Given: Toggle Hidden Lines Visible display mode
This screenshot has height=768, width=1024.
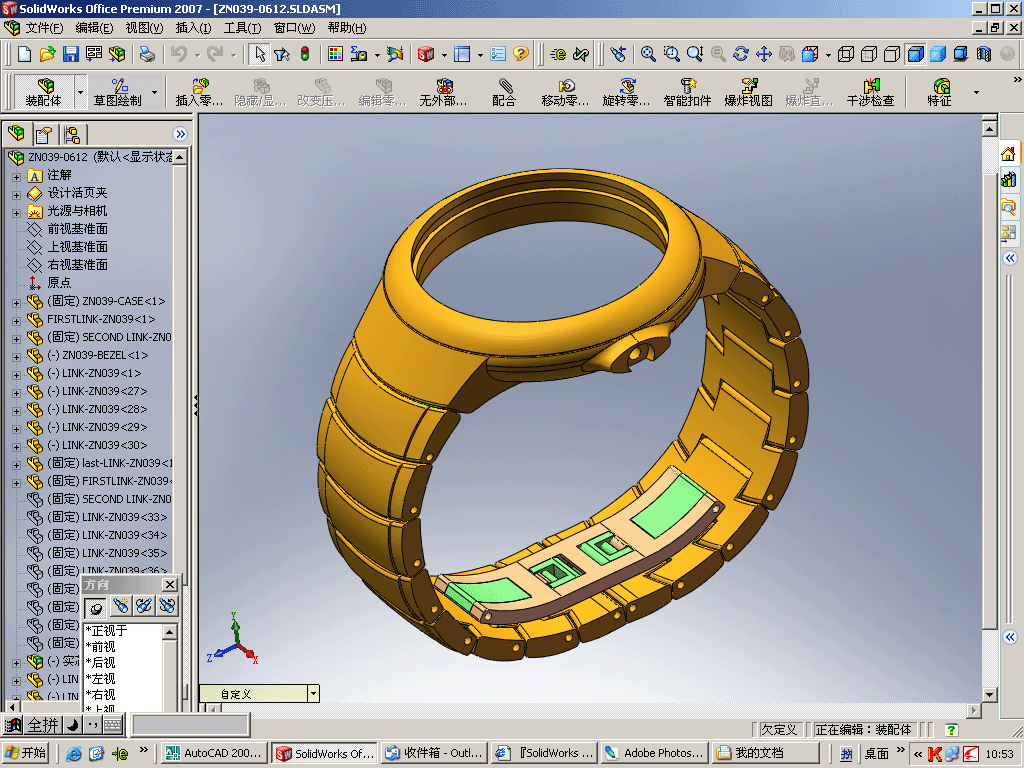Looking at the screenshot, I should click(869, 54).
